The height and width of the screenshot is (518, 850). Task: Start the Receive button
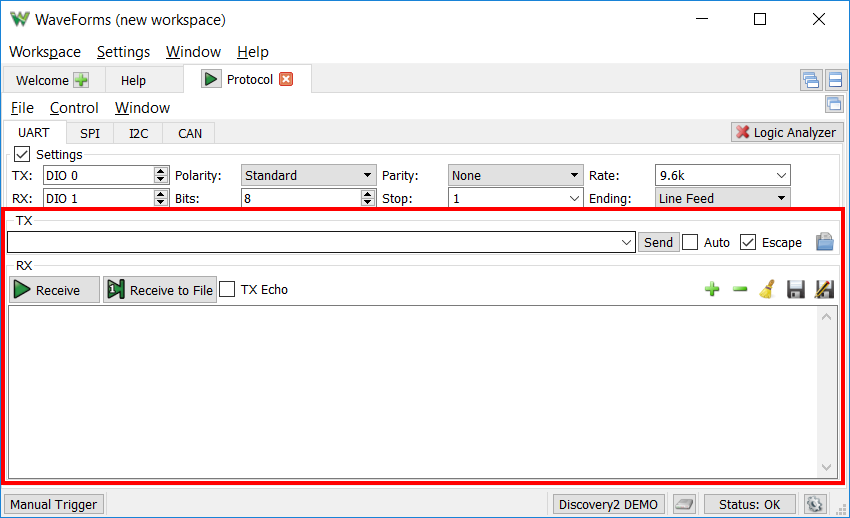click(x=54, y=290)
